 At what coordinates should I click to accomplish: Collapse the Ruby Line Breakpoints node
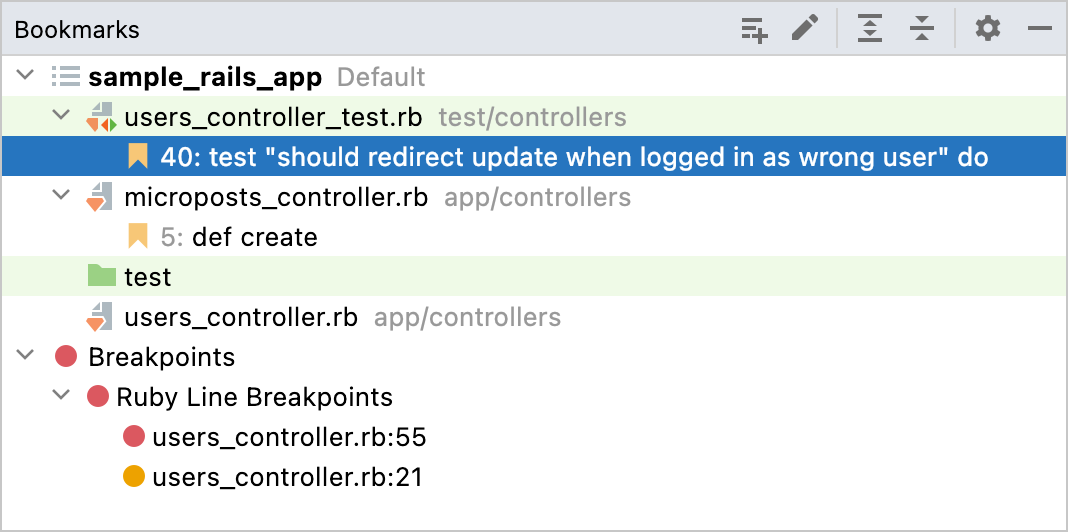[x=62, y=397]
